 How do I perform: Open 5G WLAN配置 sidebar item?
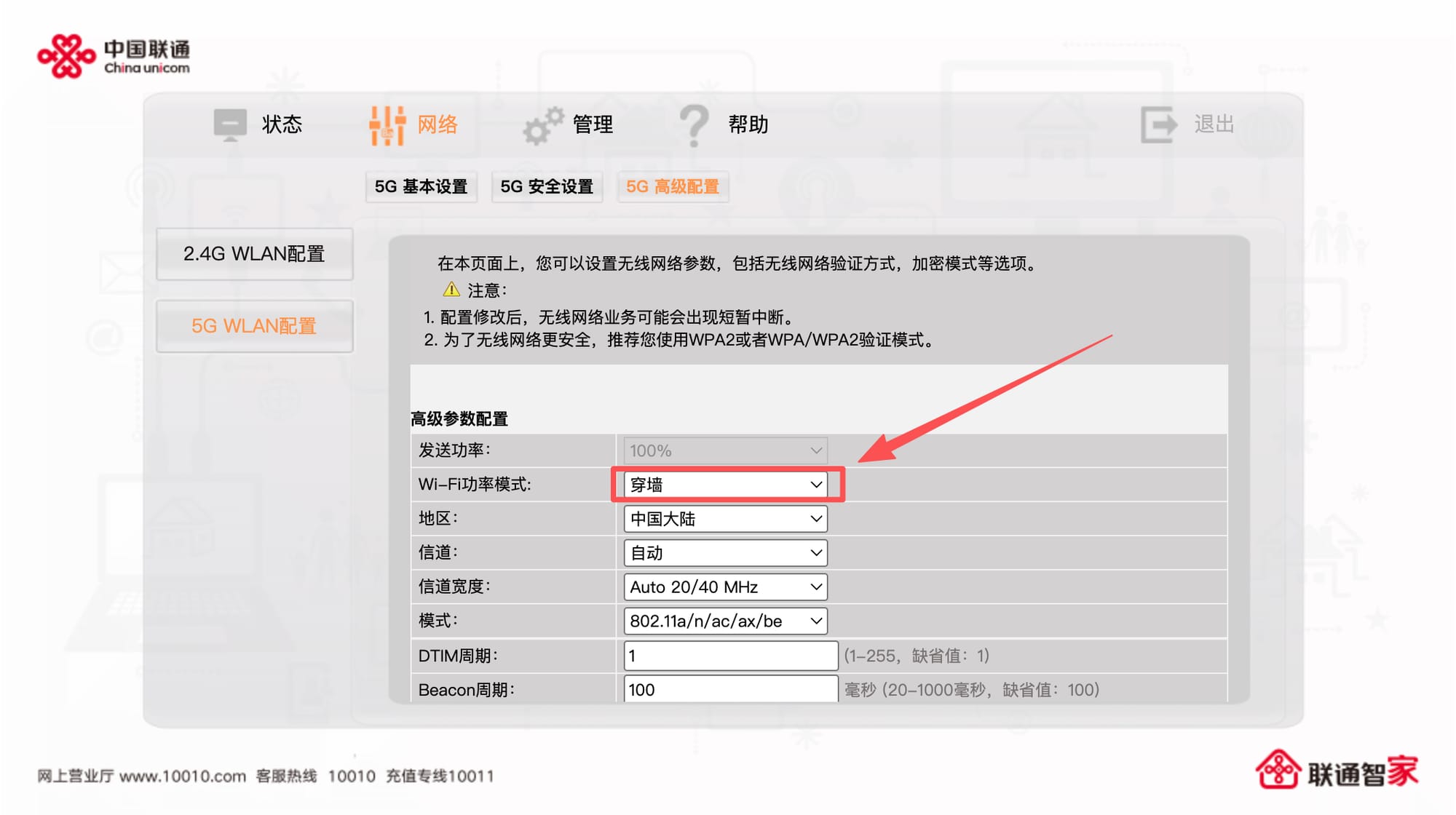[x=254, y=326]
